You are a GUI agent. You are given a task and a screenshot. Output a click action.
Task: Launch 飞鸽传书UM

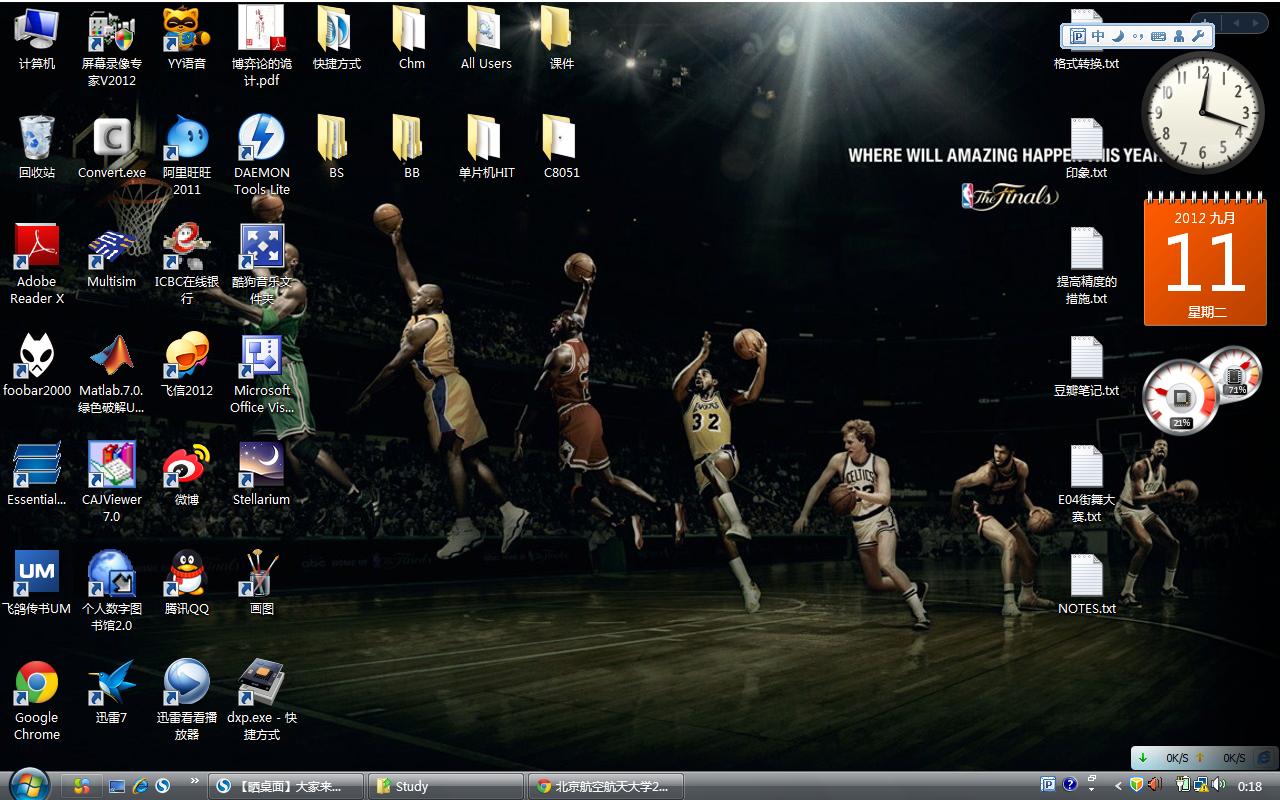point(37,583)
